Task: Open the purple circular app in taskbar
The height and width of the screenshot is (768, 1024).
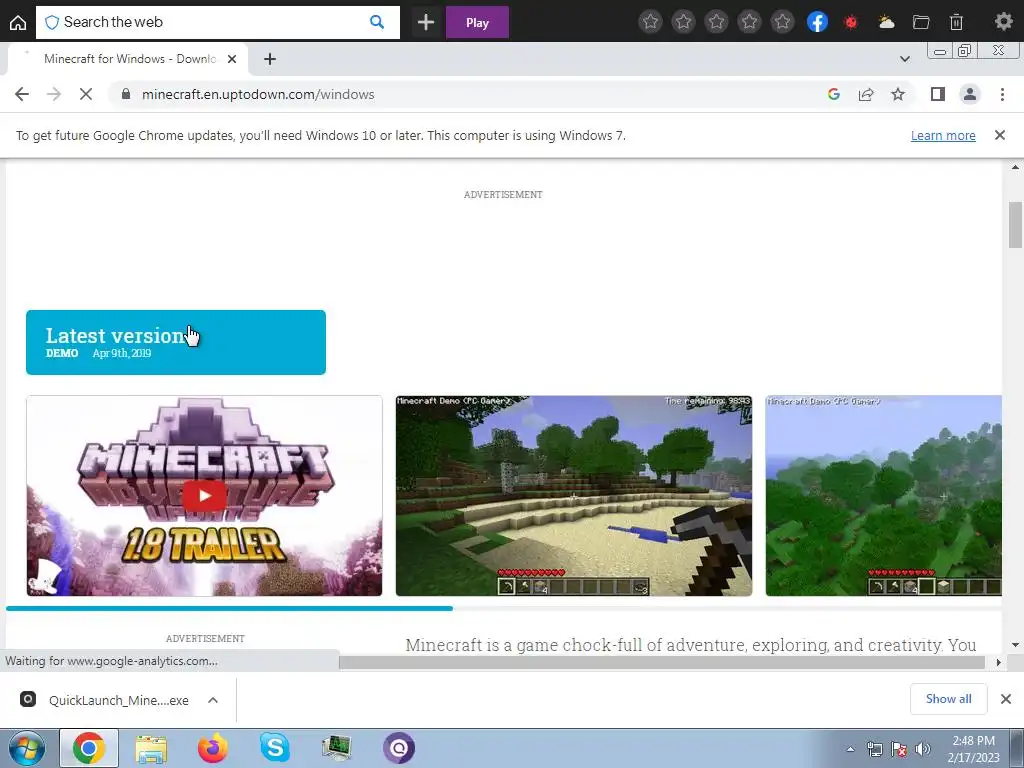Action: tap(399, 748)
